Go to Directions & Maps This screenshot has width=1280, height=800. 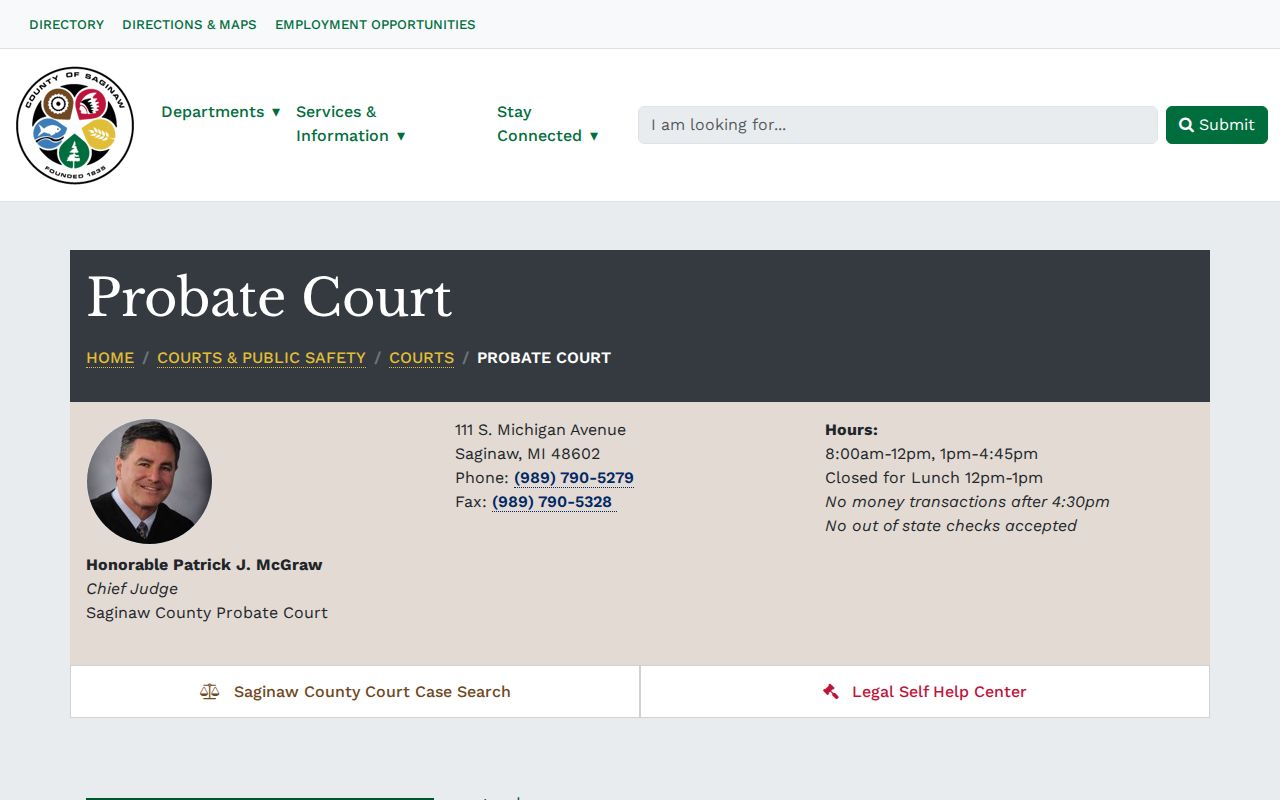[189, 24]
